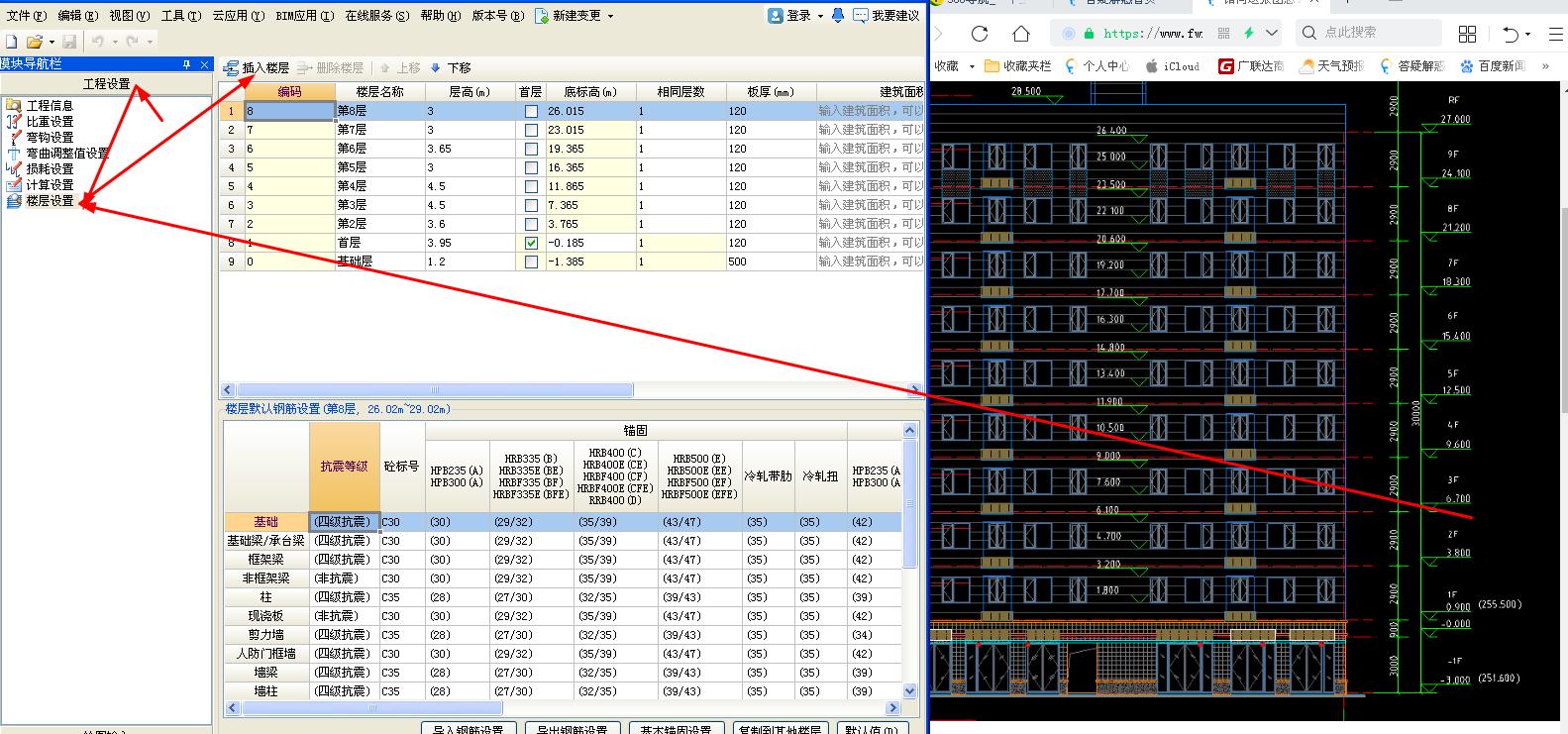Click 我要建议 feedback button
The image size is (1568, 734).
[887, 15]
